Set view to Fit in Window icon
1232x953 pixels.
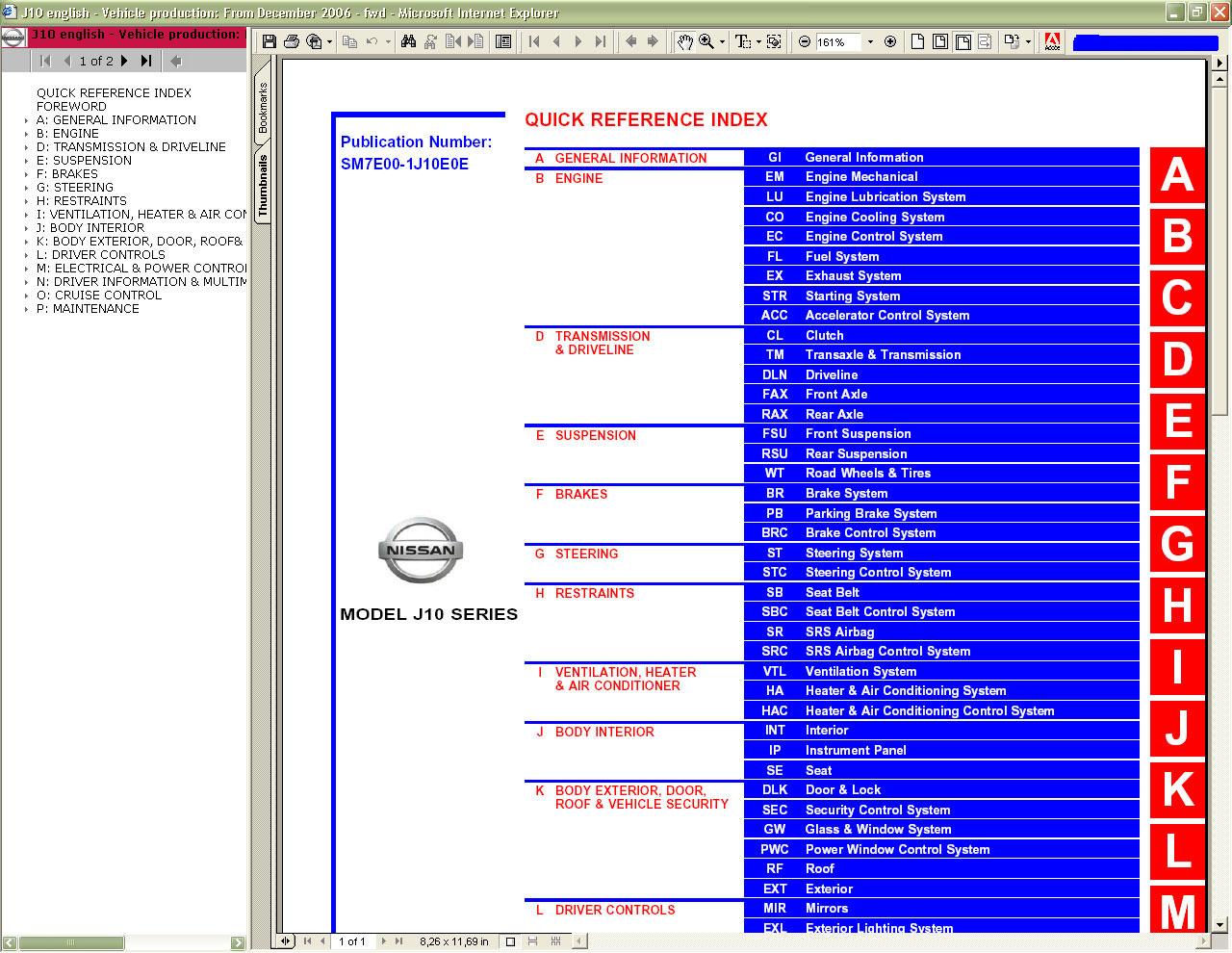[940, 41]
